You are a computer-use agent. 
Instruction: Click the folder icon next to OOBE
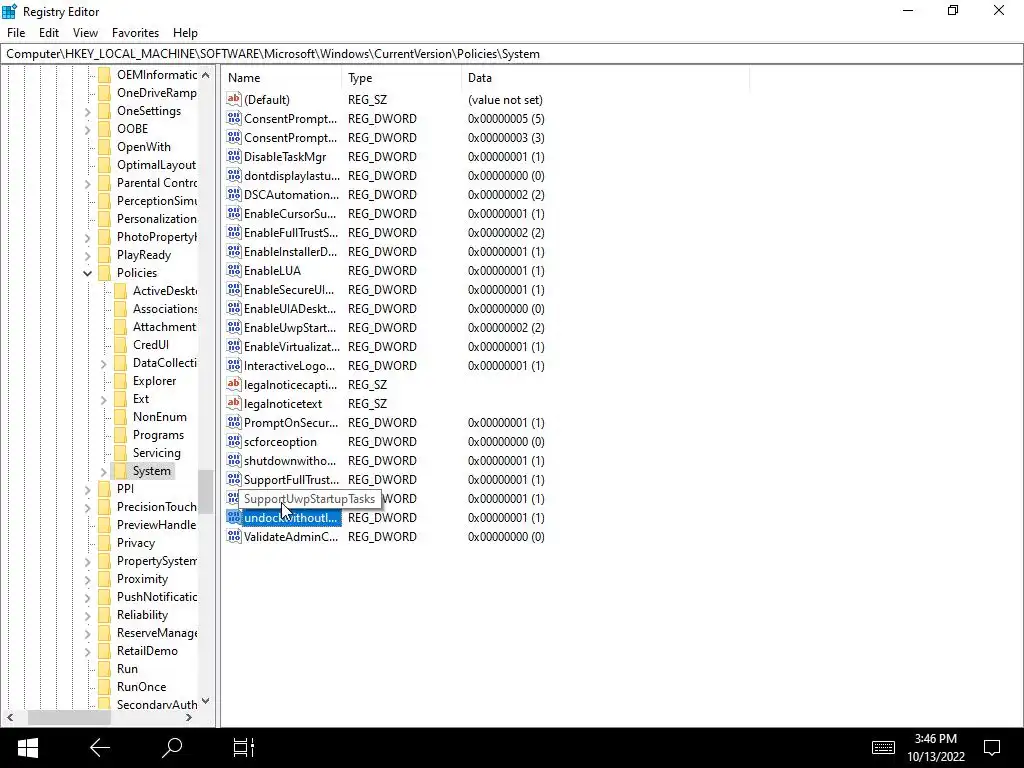pyautogui.click(x=104, y=129)
